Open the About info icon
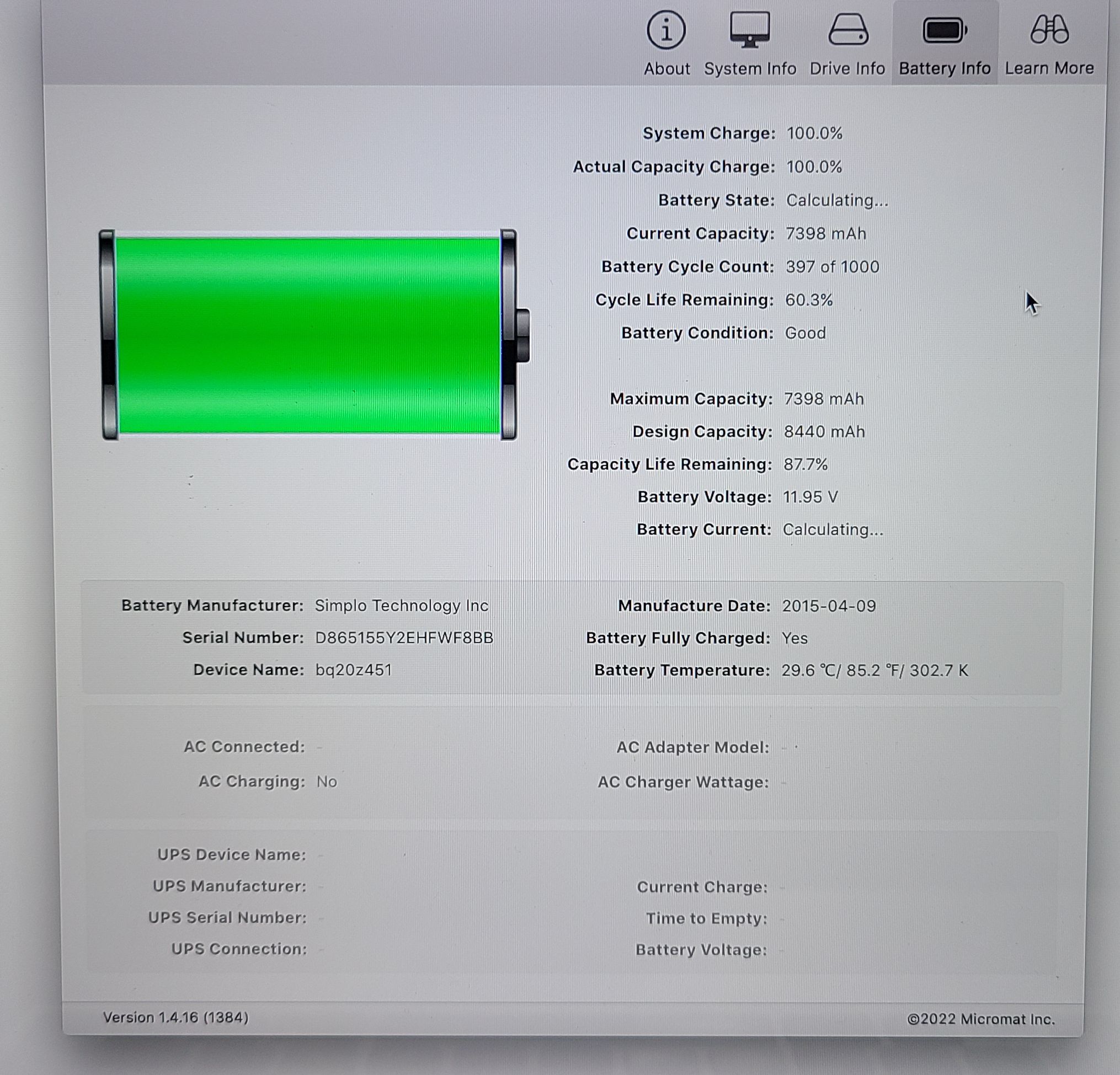This screenshot has height=1075, width=1120. (666, 30)
